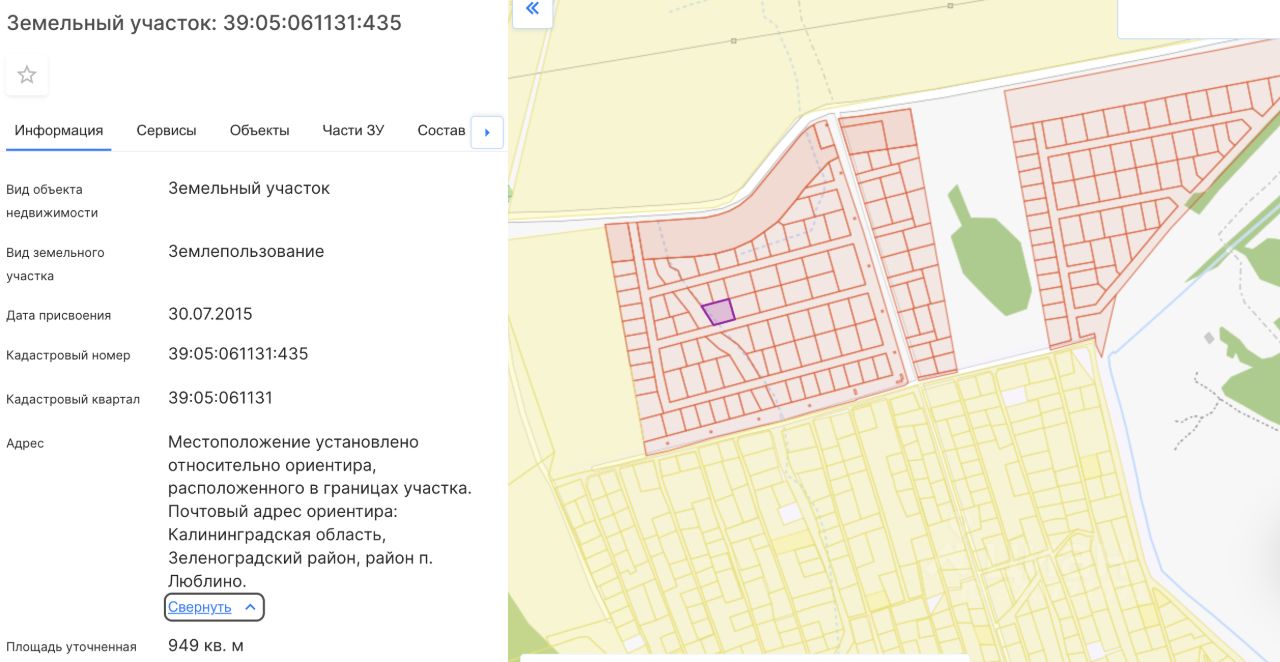
Task: Switch to the Состав tab
Action: pyautogui.click(x=441, y=130)
